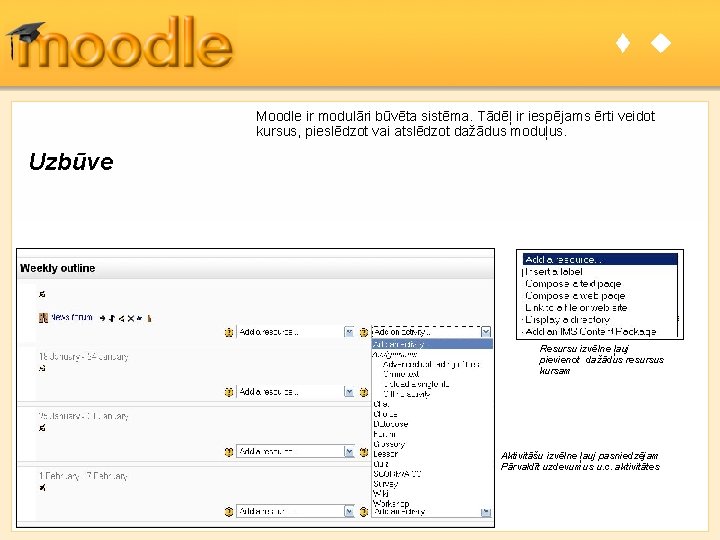Viewport: 720px width, 540px height.
Task: Choose Quiz from the activity list
Action: tap(381, 464)
